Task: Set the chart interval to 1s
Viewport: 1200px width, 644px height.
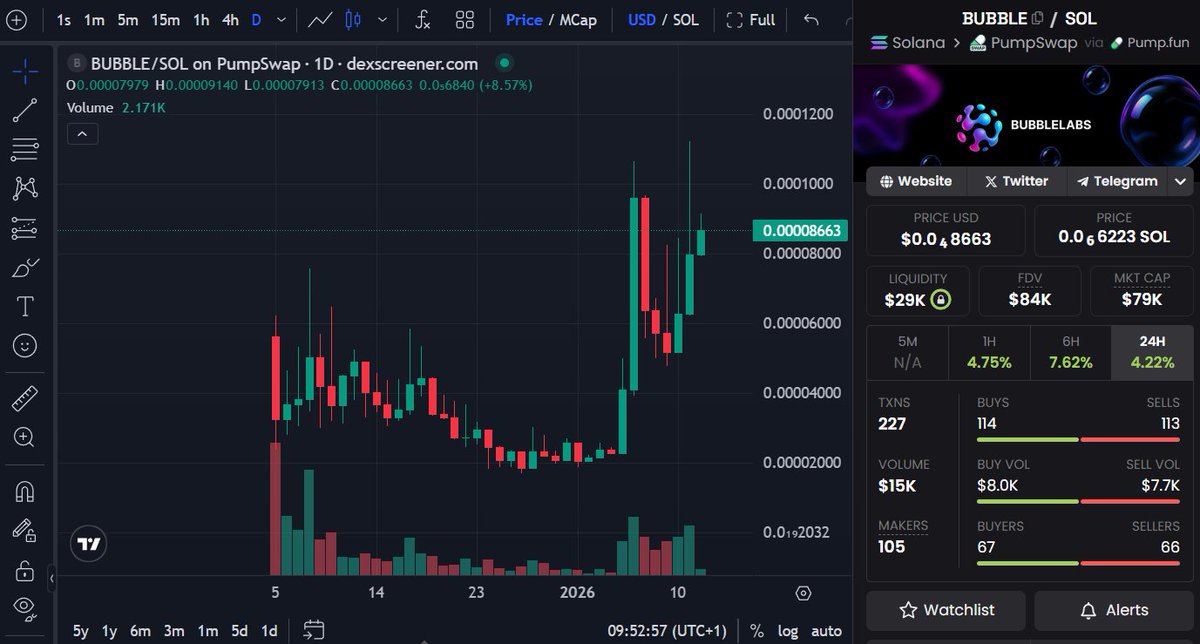Action: [x=64, y=19]
